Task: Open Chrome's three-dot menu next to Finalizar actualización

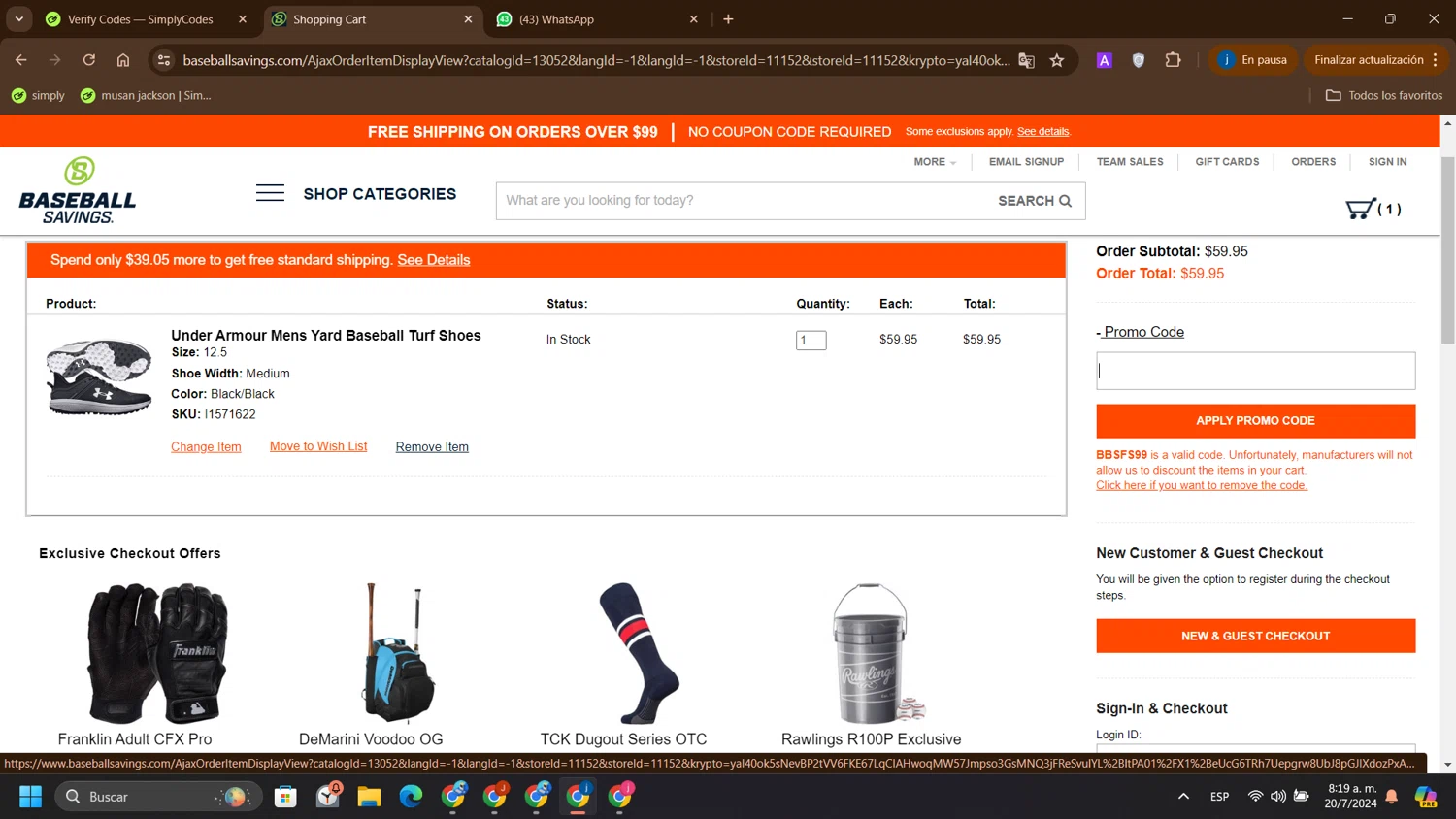Action: point(1435,60)
